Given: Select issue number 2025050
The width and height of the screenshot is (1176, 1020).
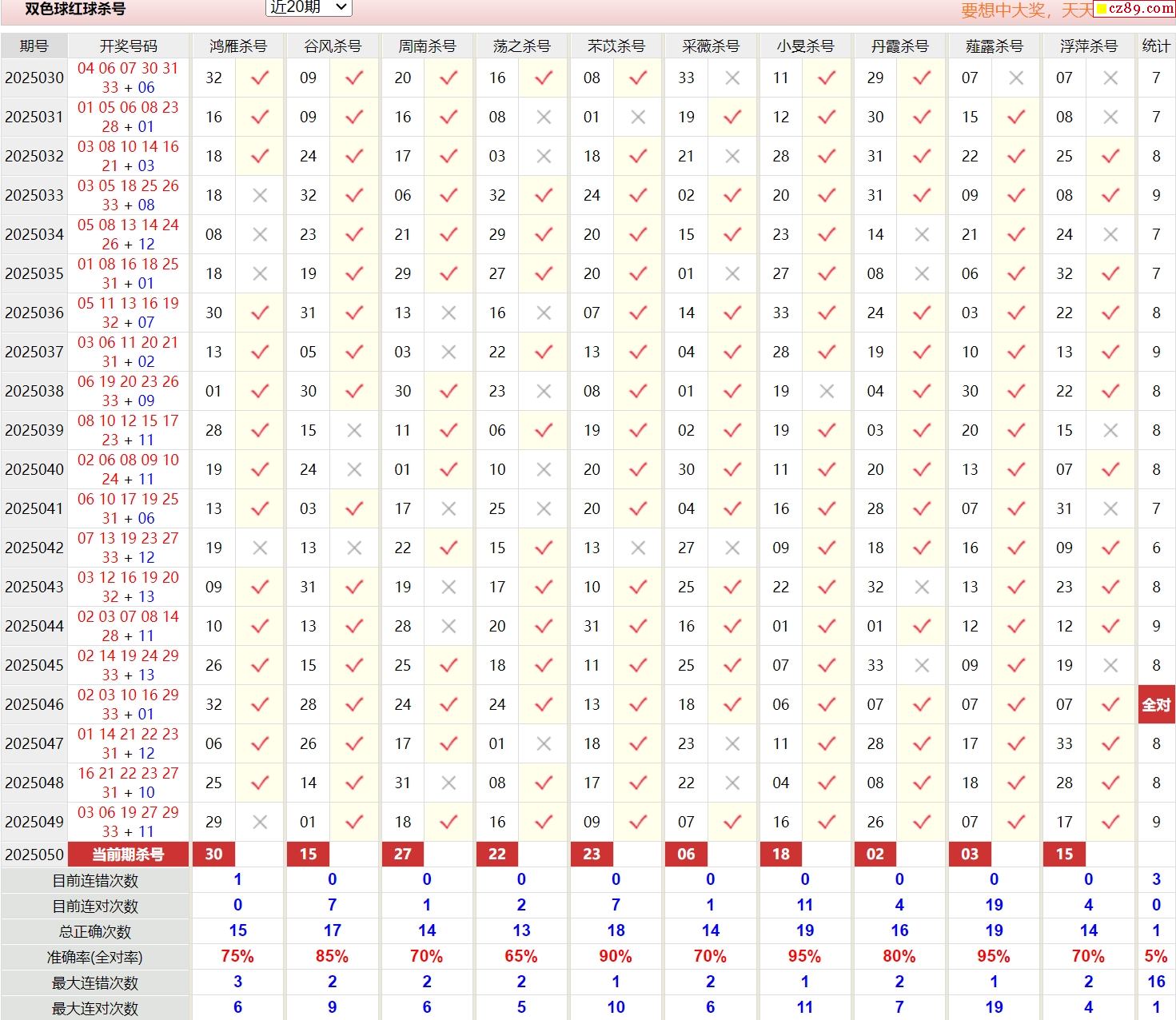Looking at the screenshot, I should (34, 855).
